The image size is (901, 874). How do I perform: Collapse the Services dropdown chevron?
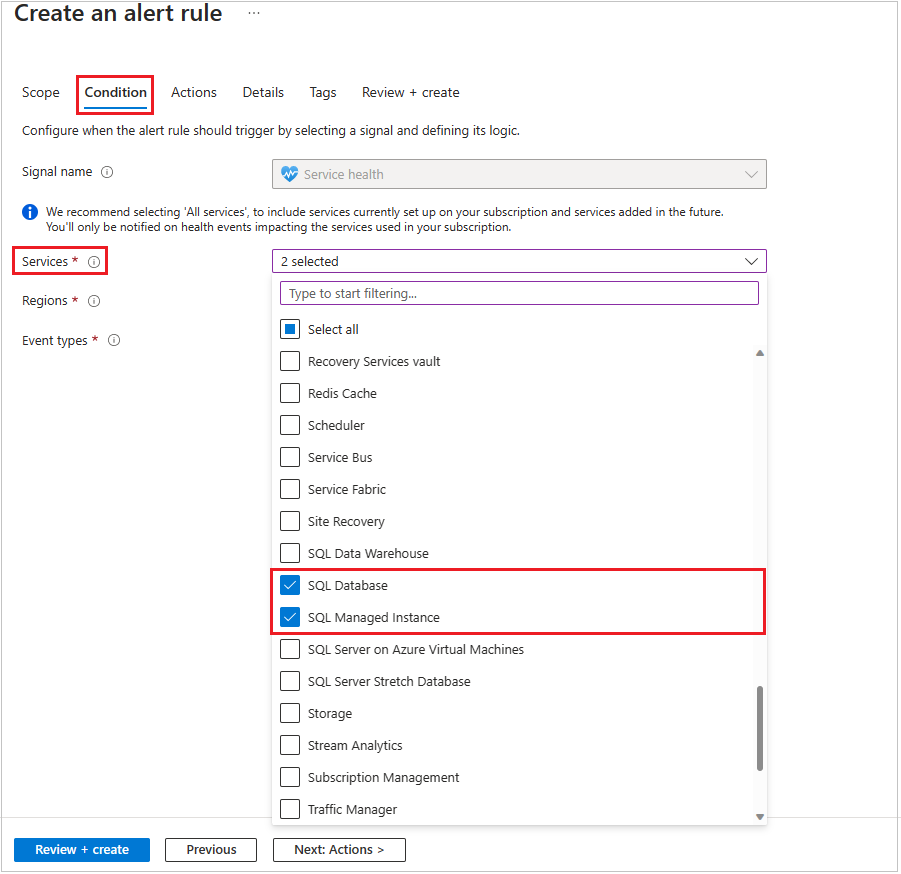(751, 260)
